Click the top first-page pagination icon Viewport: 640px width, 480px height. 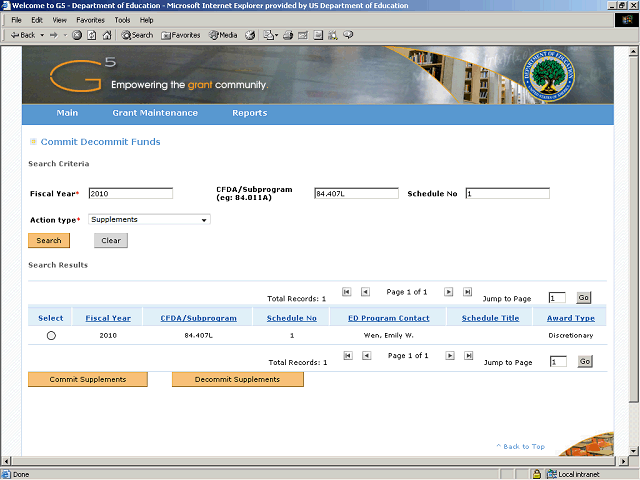347,292
